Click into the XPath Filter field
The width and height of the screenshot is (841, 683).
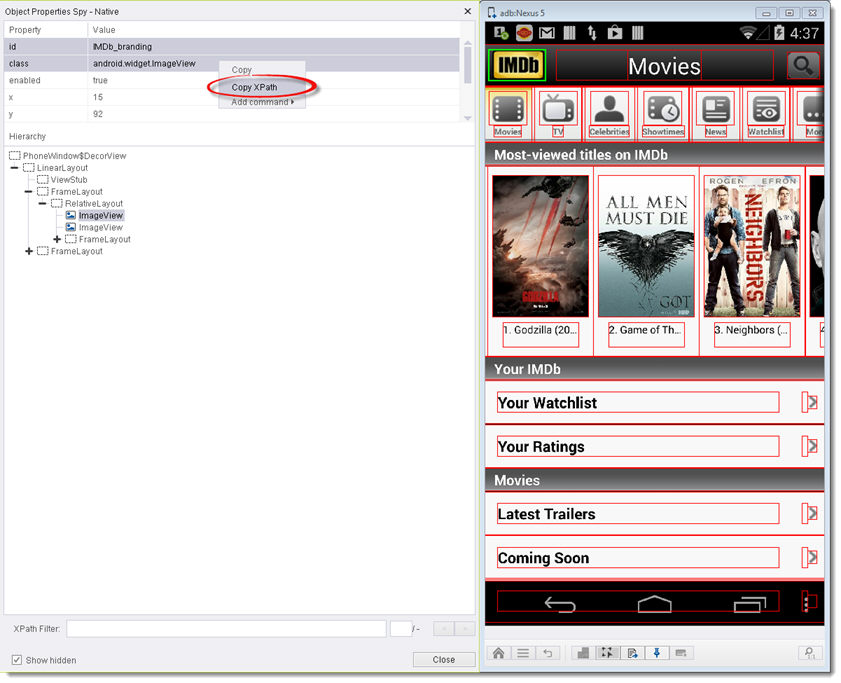[x=226, y=629]
